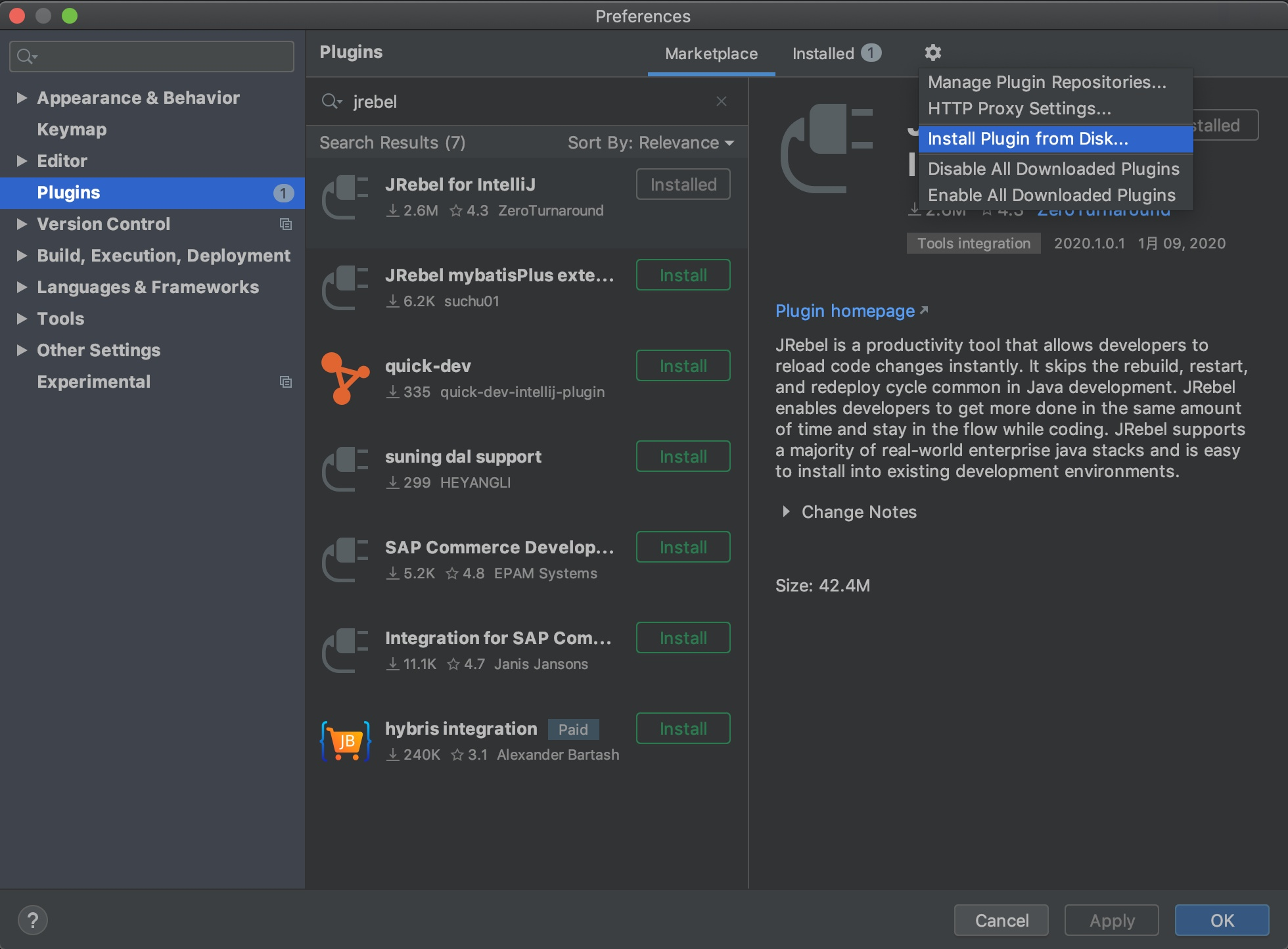The width and height of the screenshot is (1288, 949).
Task: Click the JRebel for IntelliJ plug icon
Action: pos(344,197)
